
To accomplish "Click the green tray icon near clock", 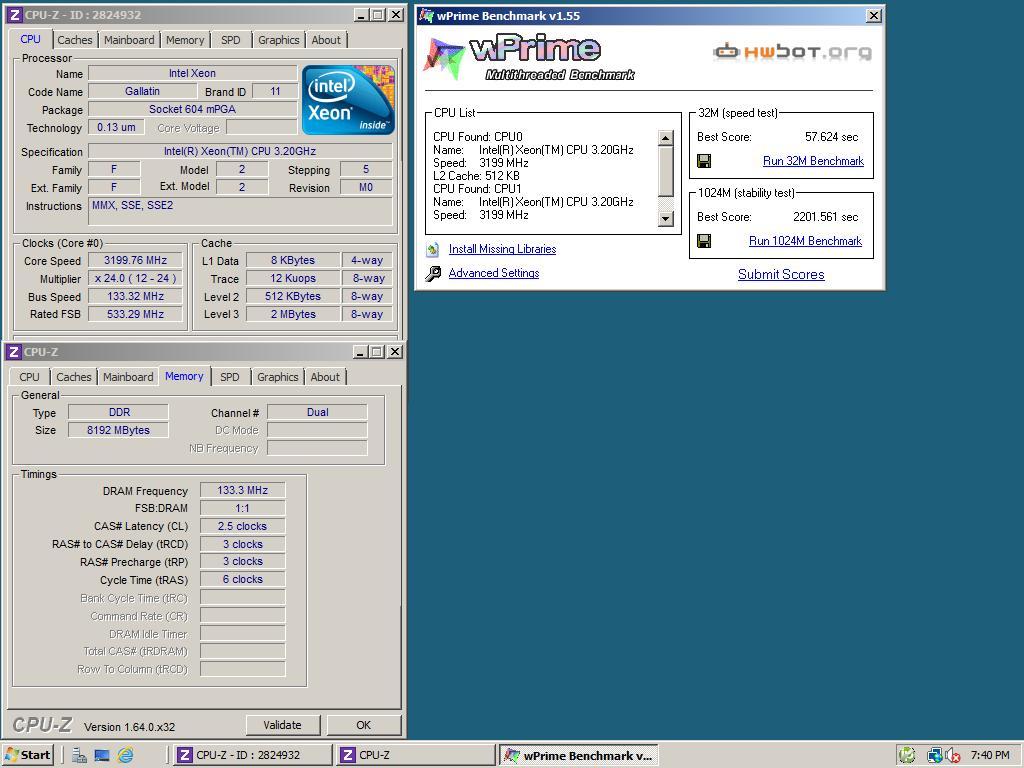I will (906, 756).
